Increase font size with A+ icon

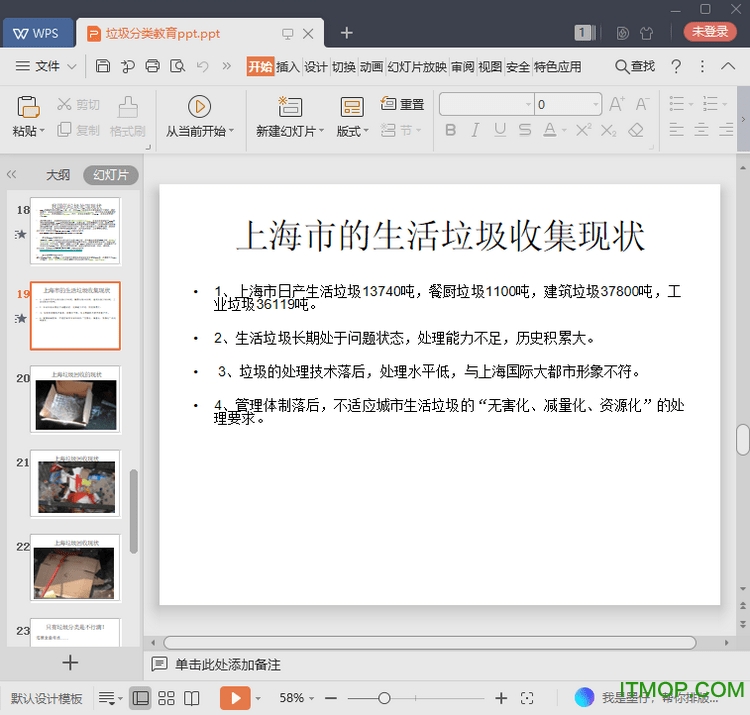pyautogui.click(x=617, y=104)
